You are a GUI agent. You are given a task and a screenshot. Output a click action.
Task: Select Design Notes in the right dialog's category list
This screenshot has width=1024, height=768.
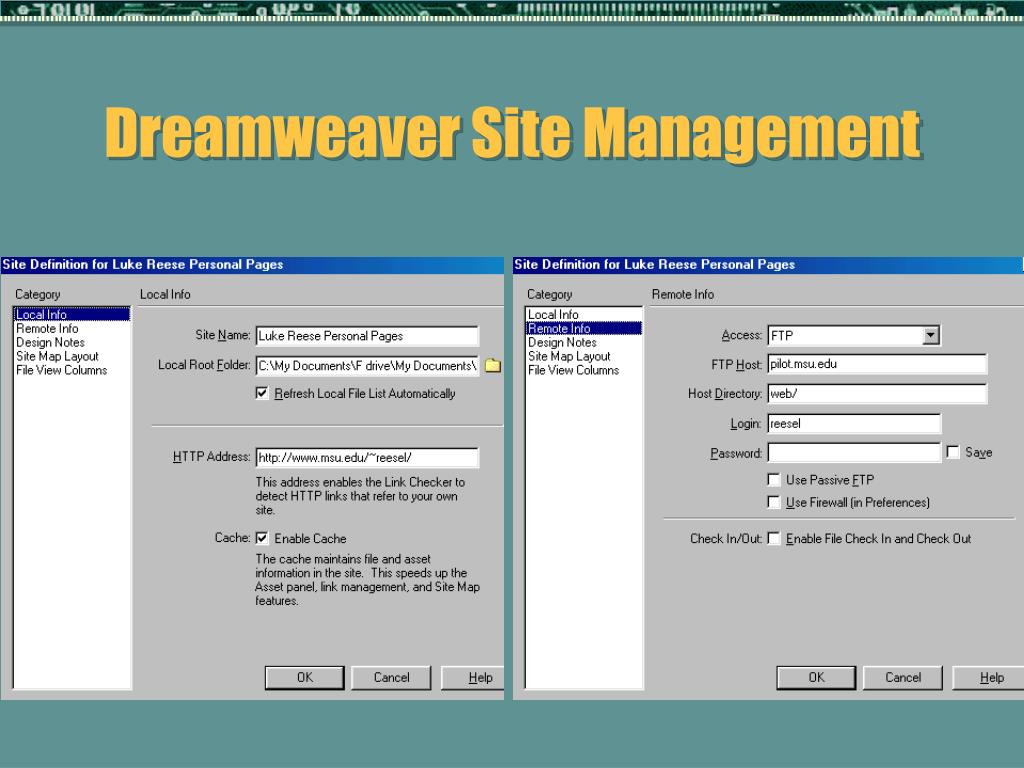point(584,342)
